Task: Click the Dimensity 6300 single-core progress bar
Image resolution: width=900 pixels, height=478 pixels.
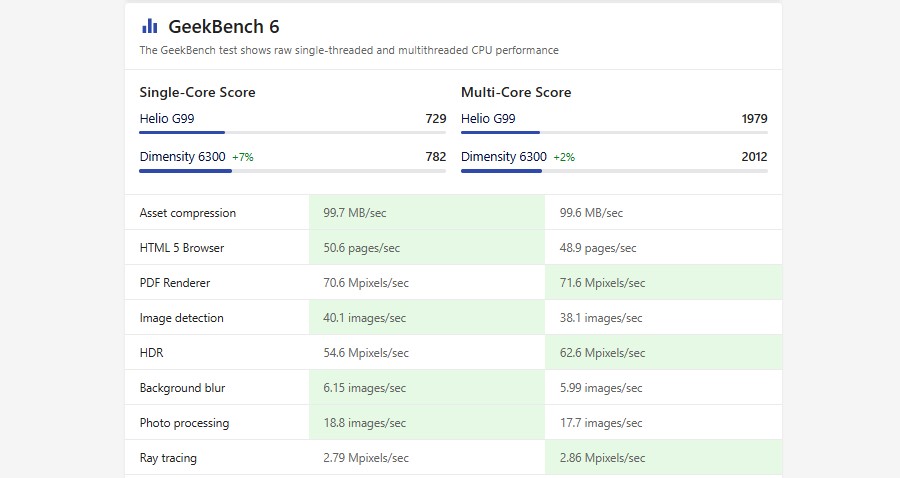Action: [292, 171]
